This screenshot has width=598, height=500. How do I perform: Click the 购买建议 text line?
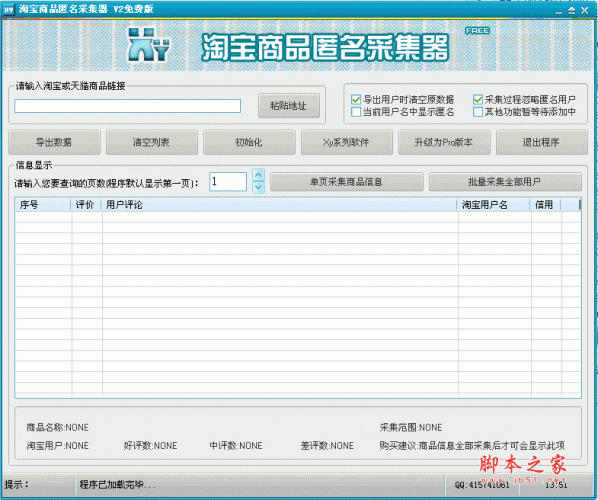coord(472,445)
